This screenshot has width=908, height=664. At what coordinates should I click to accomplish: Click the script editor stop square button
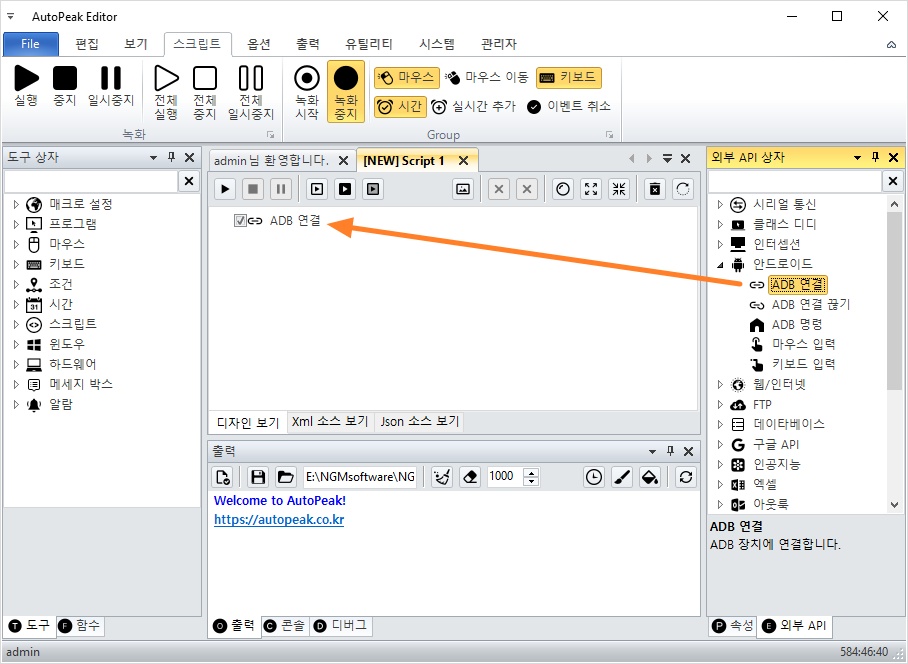253,189
